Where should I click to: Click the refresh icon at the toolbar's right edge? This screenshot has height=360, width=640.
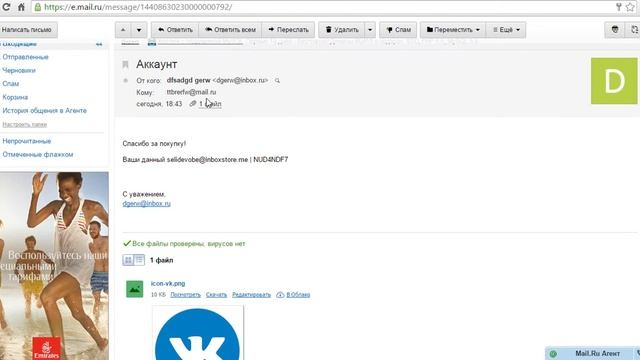(x=634, y=30)
